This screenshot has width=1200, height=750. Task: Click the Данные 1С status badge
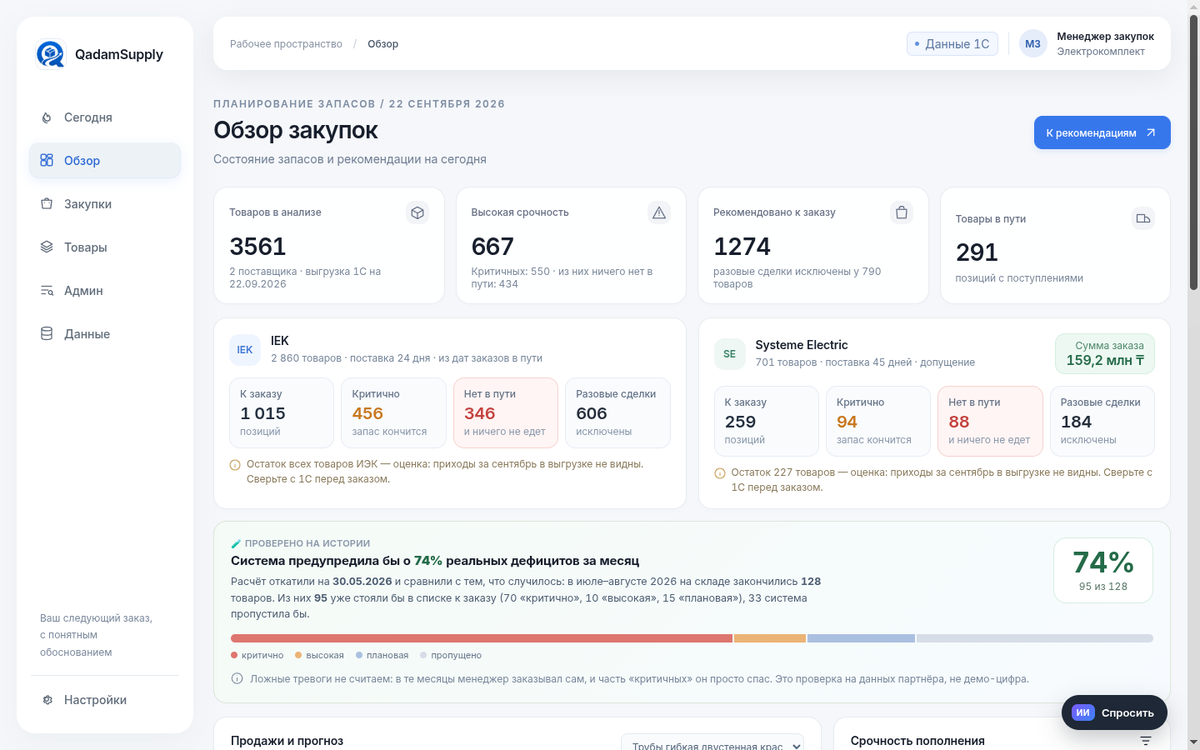pyautogui.click(x=952, y=44)
